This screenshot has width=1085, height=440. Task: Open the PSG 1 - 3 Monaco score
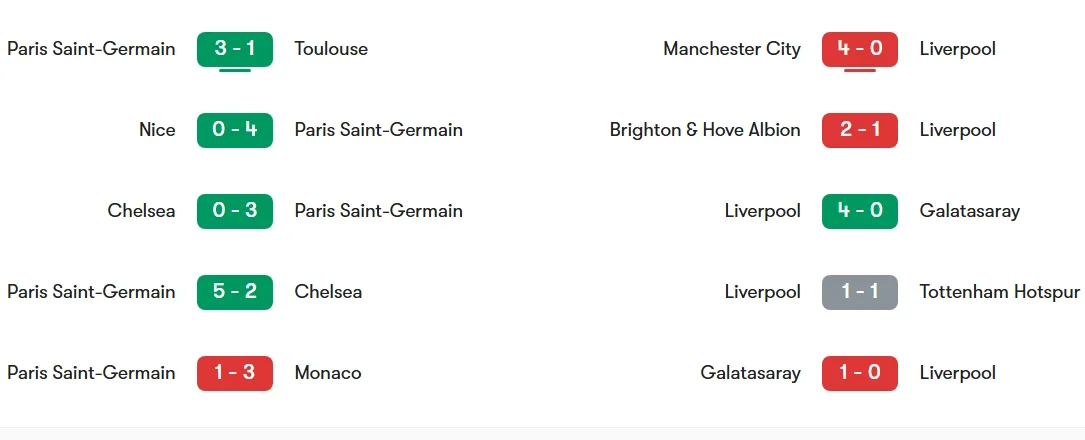point(235,373)
